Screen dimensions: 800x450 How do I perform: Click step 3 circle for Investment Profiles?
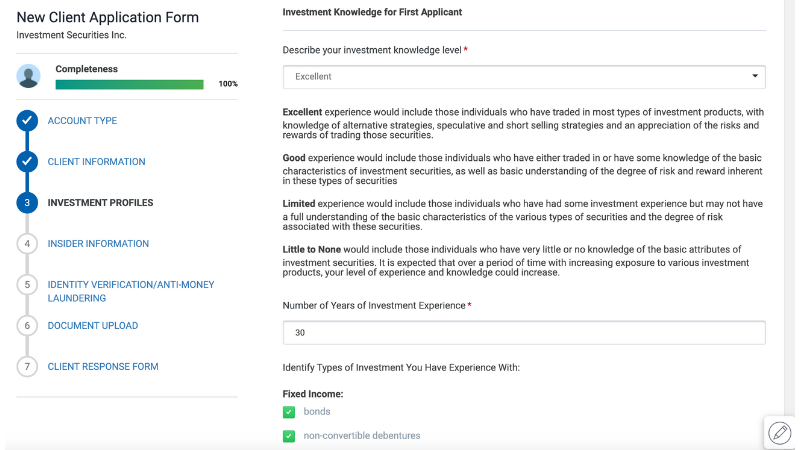27,203
